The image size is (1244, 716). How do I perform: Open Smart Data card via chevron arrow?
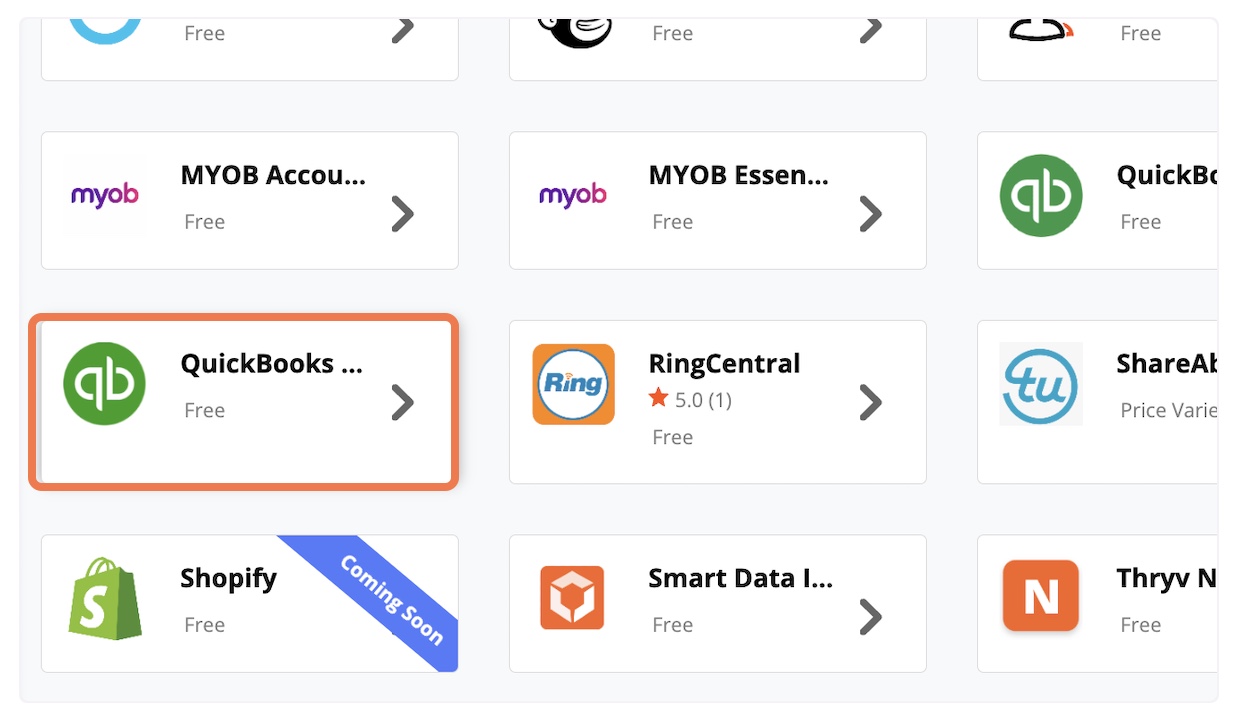(870, 617)
